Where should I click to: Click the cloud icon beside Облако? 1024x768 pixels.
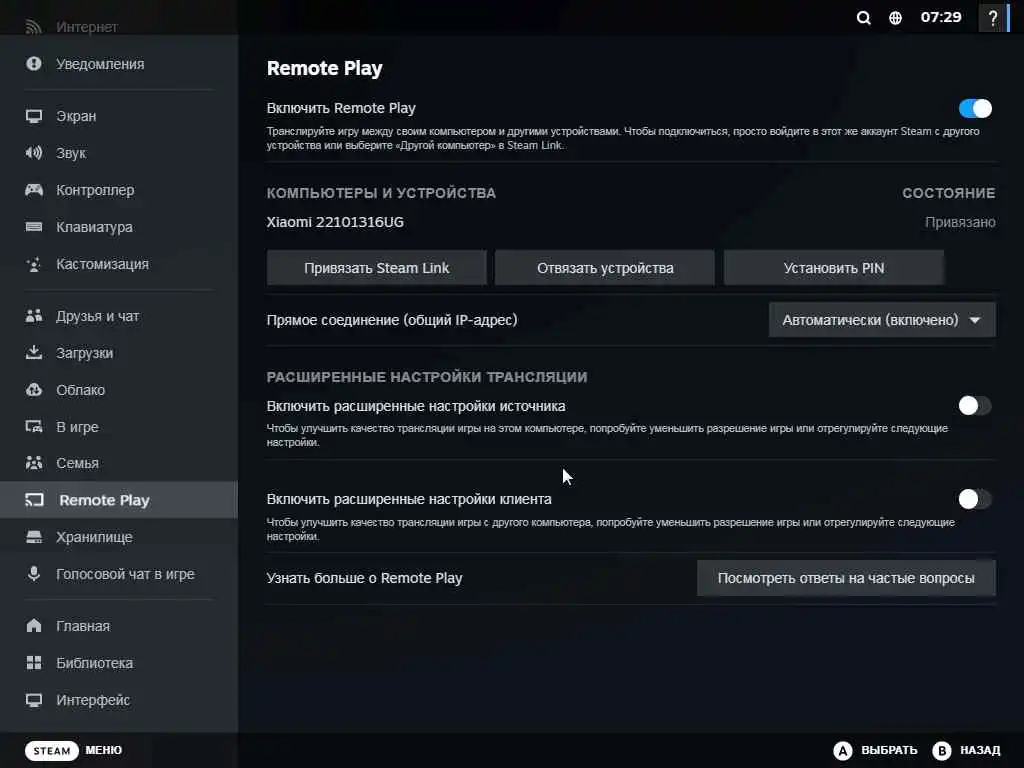click(34, 390)
